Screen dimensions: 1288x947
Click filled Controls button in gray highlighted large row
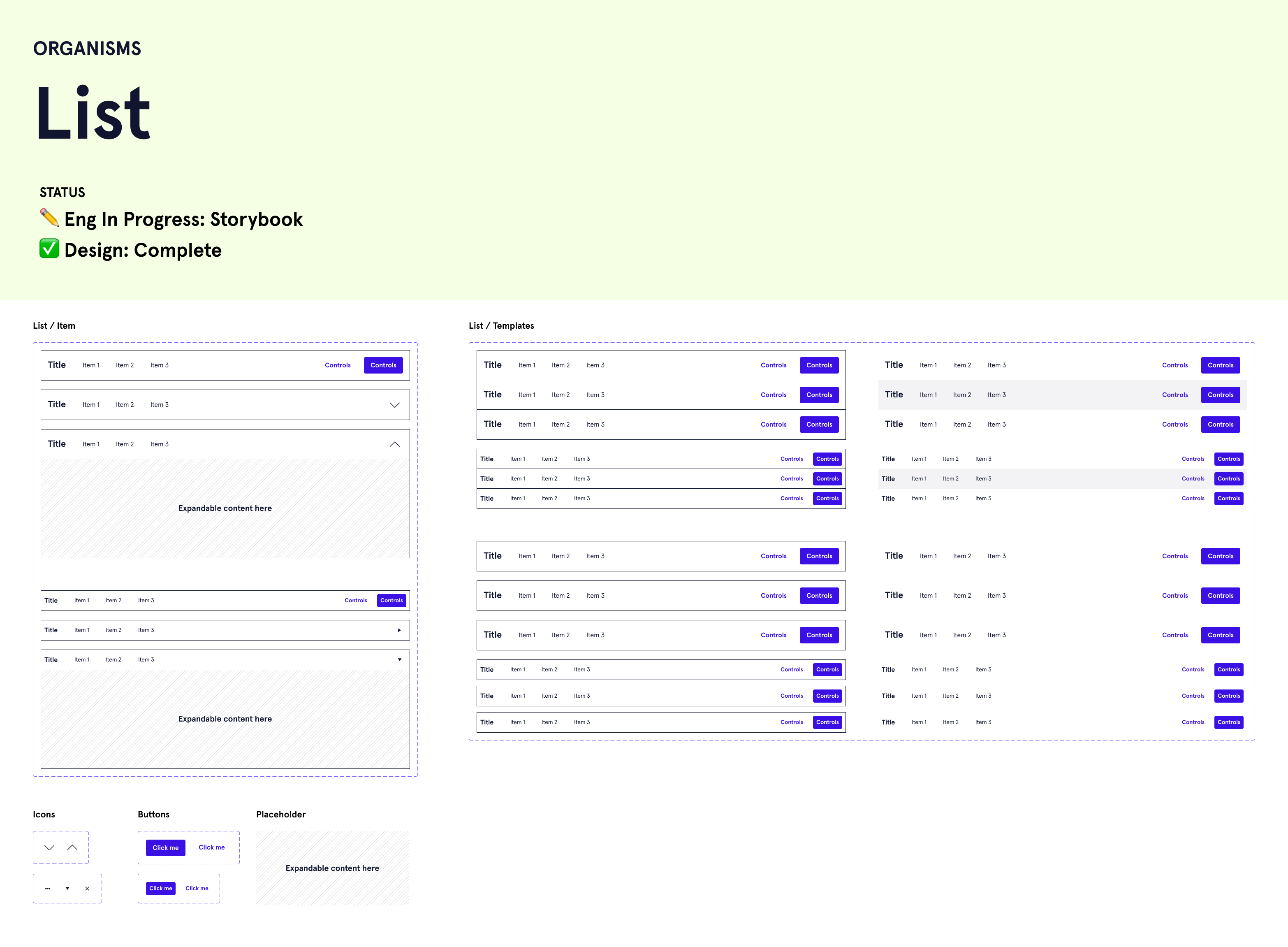[x=1221, y=395]
